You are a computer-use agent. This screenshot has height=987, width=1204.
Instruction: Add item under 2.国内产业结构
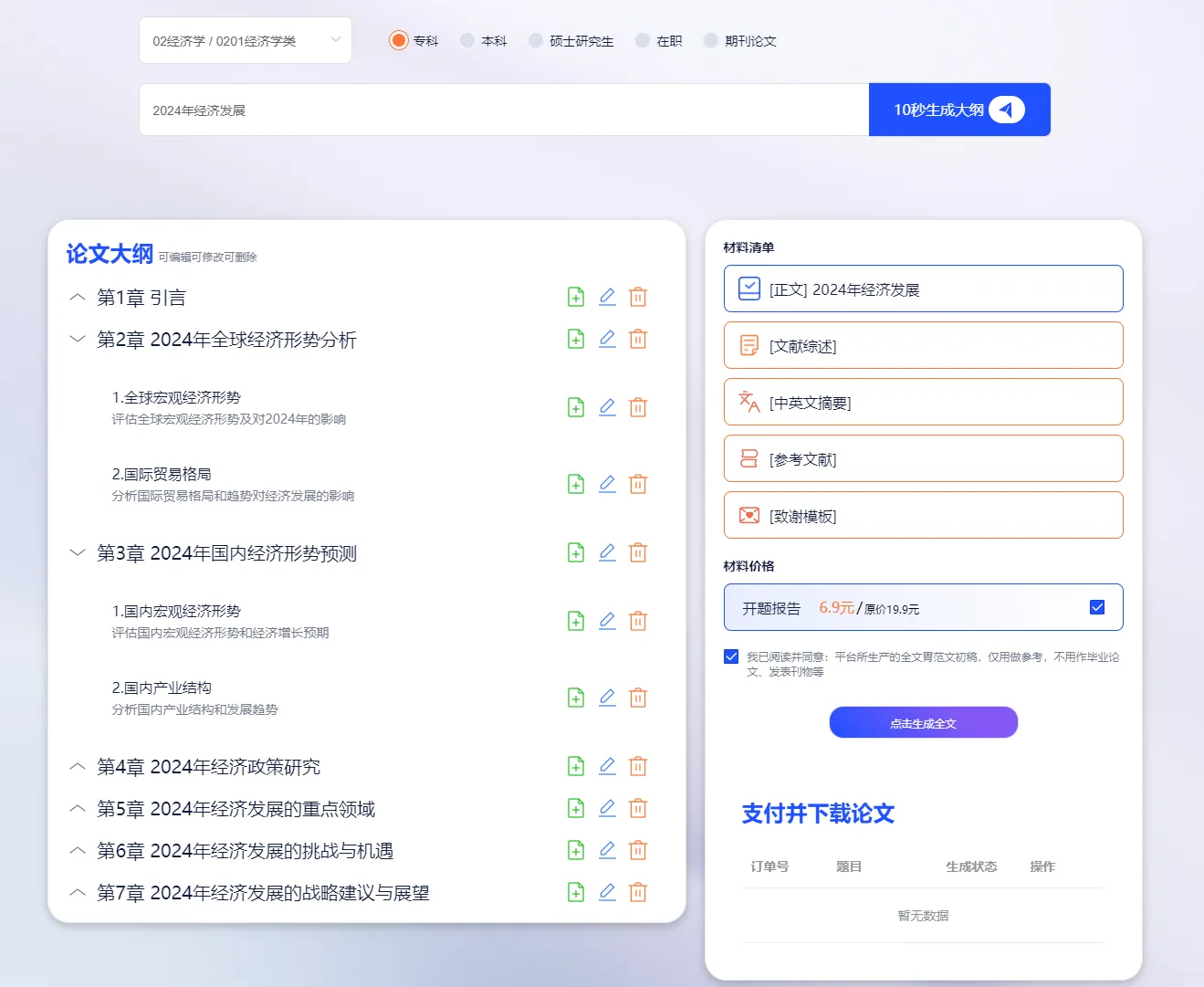(x=576, y=698)
